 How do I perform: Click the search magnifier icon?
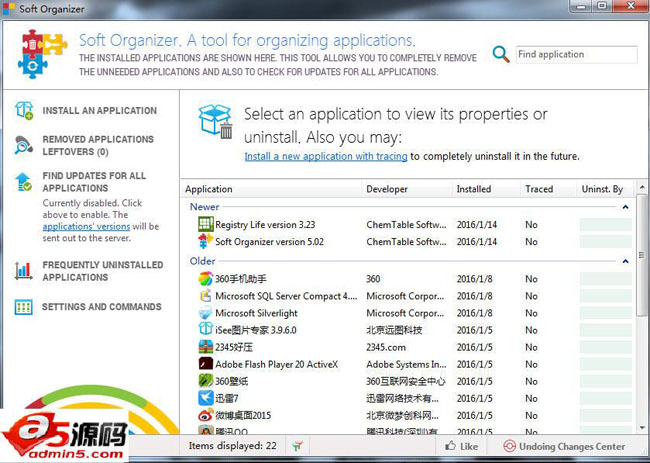[x=501, y=54]
